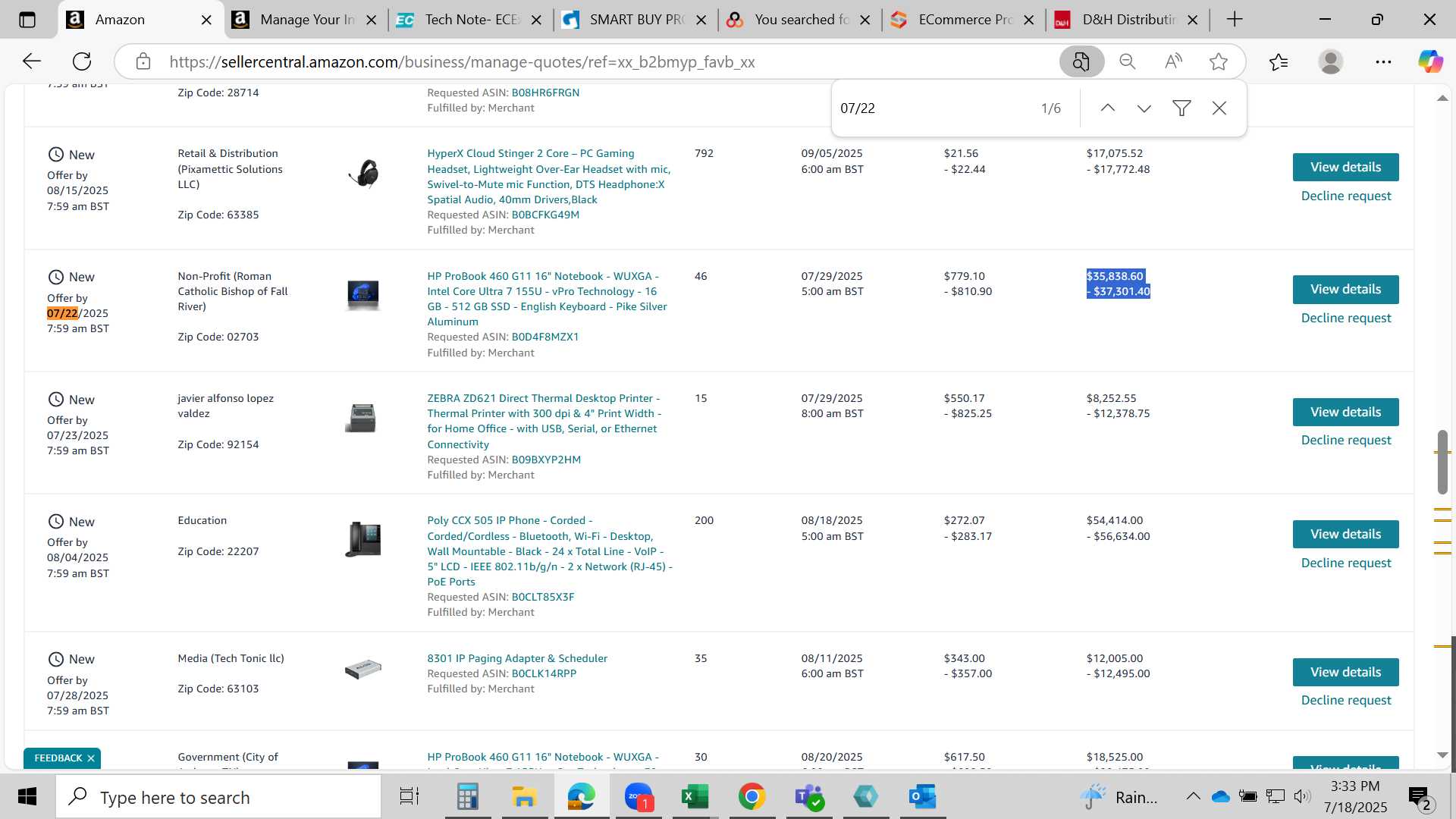Screen dimensions: 1456x819
Task: Click the HyperX headset product thumbnail
Action: (x=363, y=174)
